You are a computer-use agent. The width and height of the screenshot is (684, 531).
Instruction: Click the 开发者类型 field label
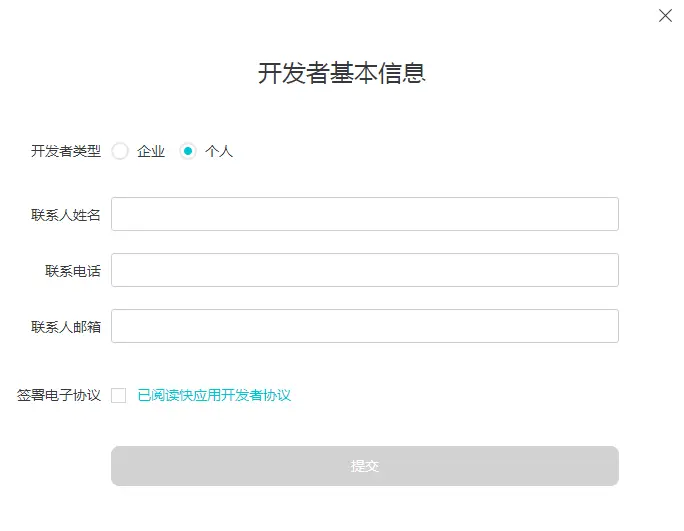66,152
